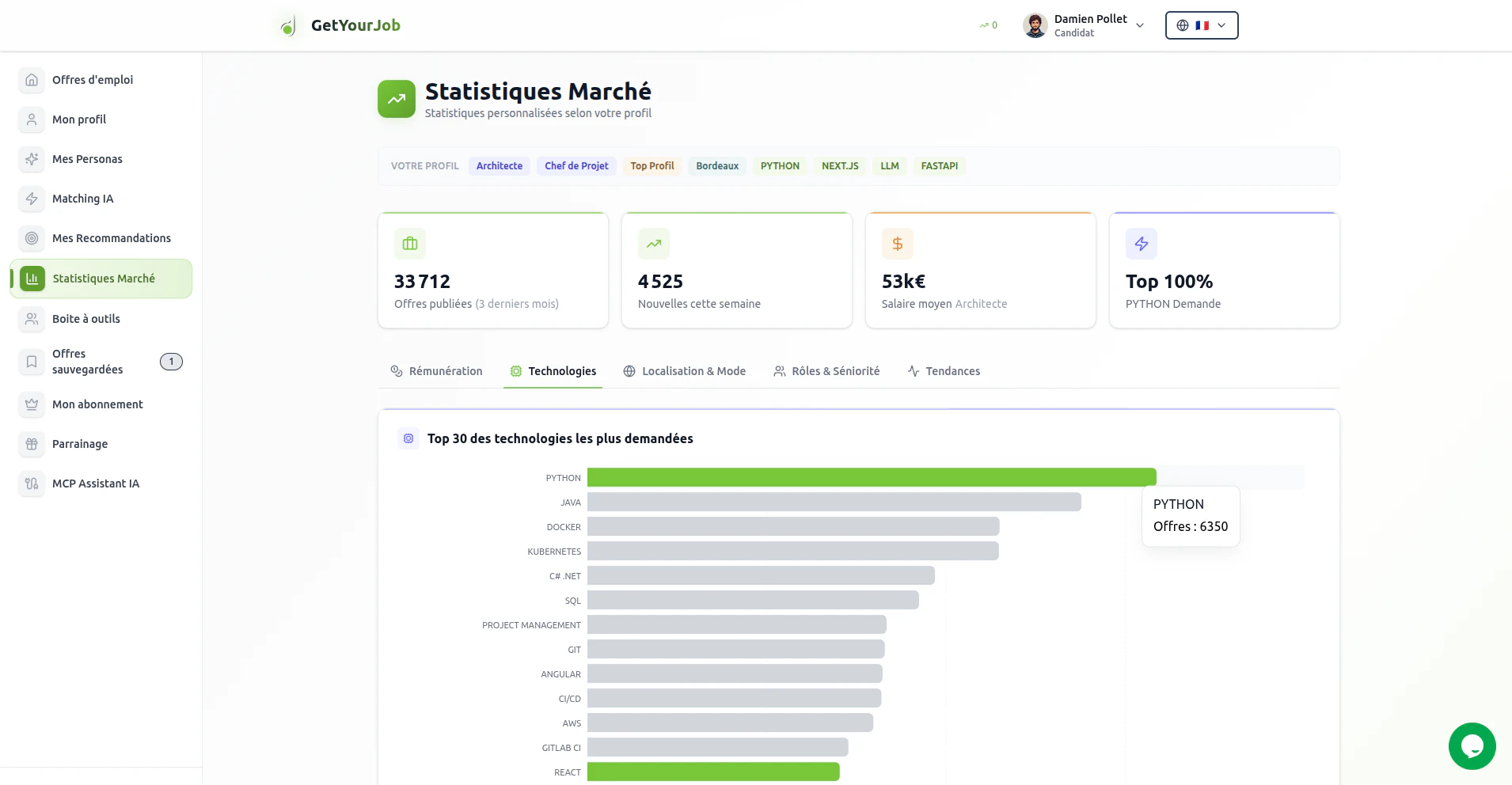Switch to the Rémunération tab
The height and width of the screenshot is (785, 1512).
[436, 370]
